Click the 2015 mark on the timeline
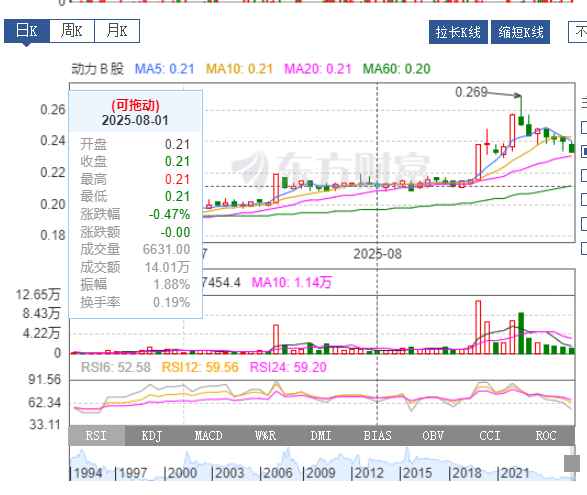The width and height of the screenshot is (587, 495). pos(417,473)
